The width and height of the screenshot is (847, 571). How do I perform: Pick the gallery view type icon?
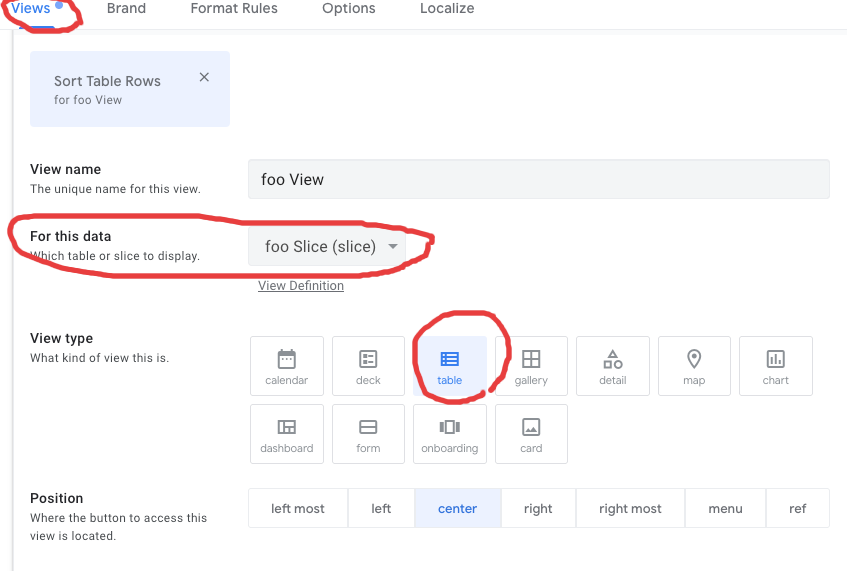point(531,365)
